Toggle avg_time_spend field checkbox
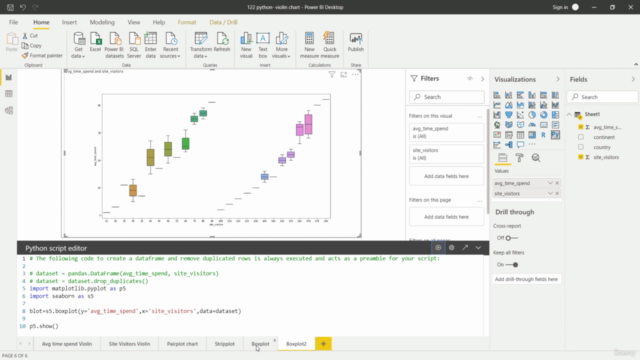The width and height of the screenshot is (640, 360). click(x=580, y=127)
